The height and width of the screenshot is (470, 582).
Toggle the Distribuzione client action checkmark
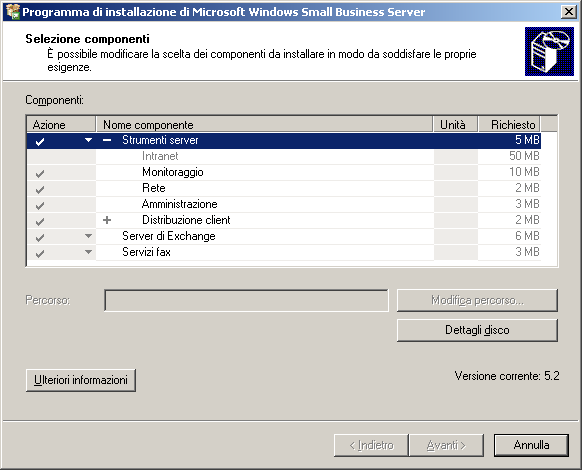click(40, 221)
